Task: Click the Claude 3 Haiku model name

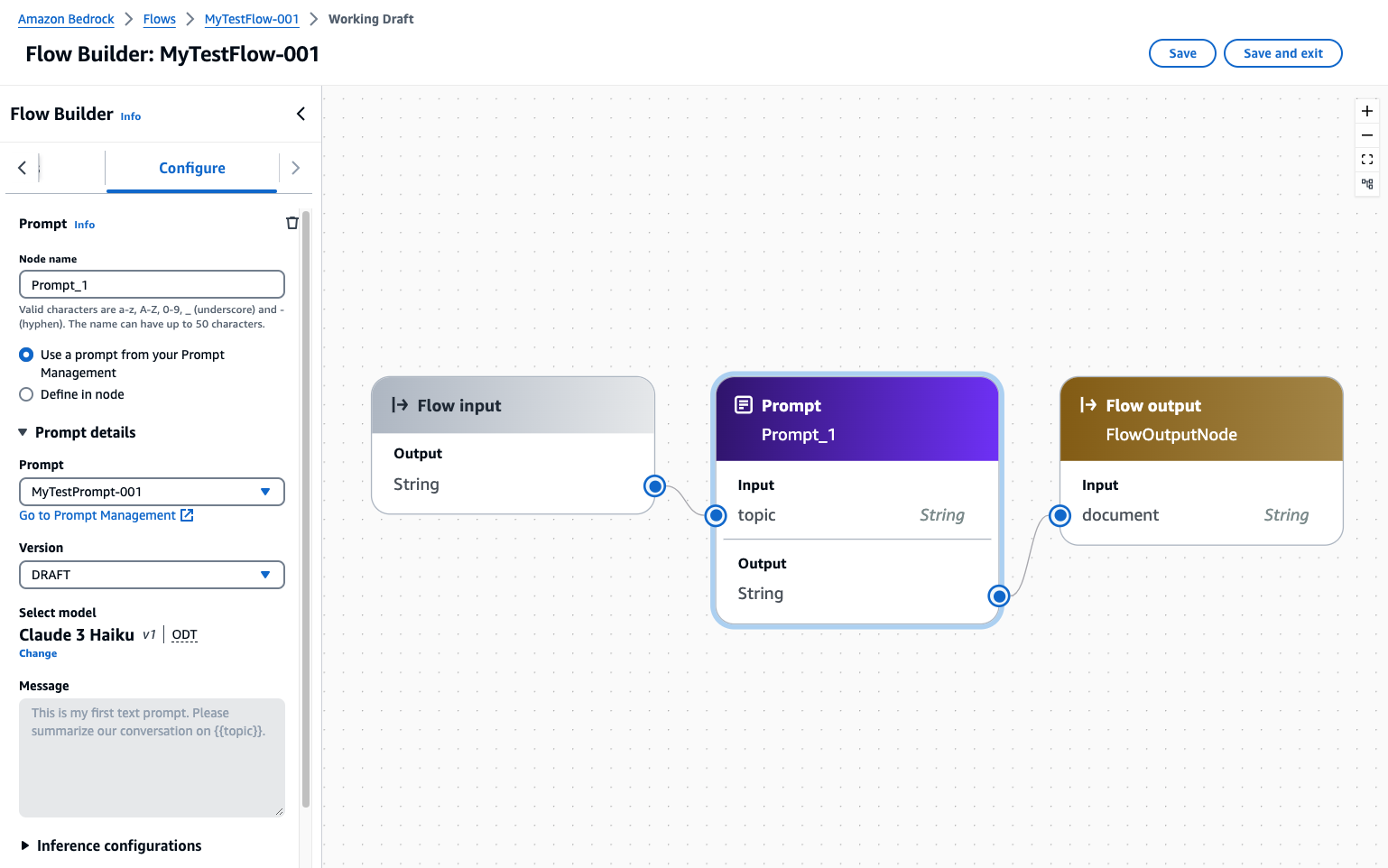Action: pos(77,635)
